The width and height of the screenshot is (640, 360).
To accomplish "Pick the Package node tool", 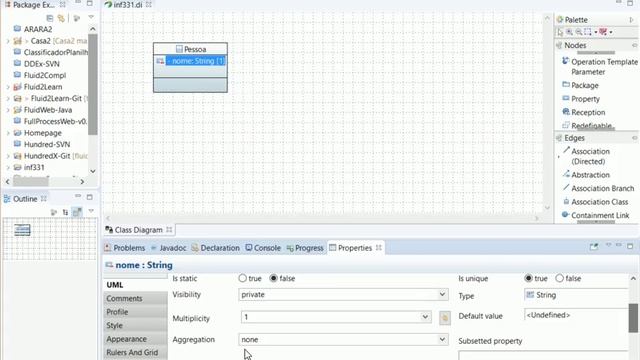I will pos(580,85).
